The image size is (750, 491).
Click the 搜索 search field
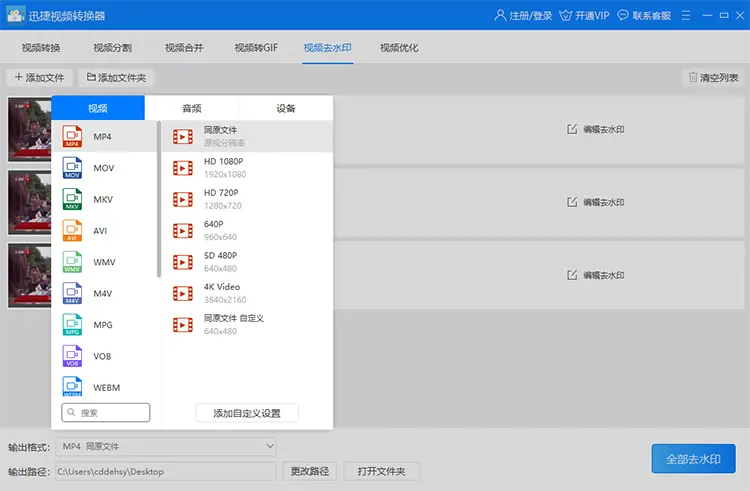coord(106,413)
